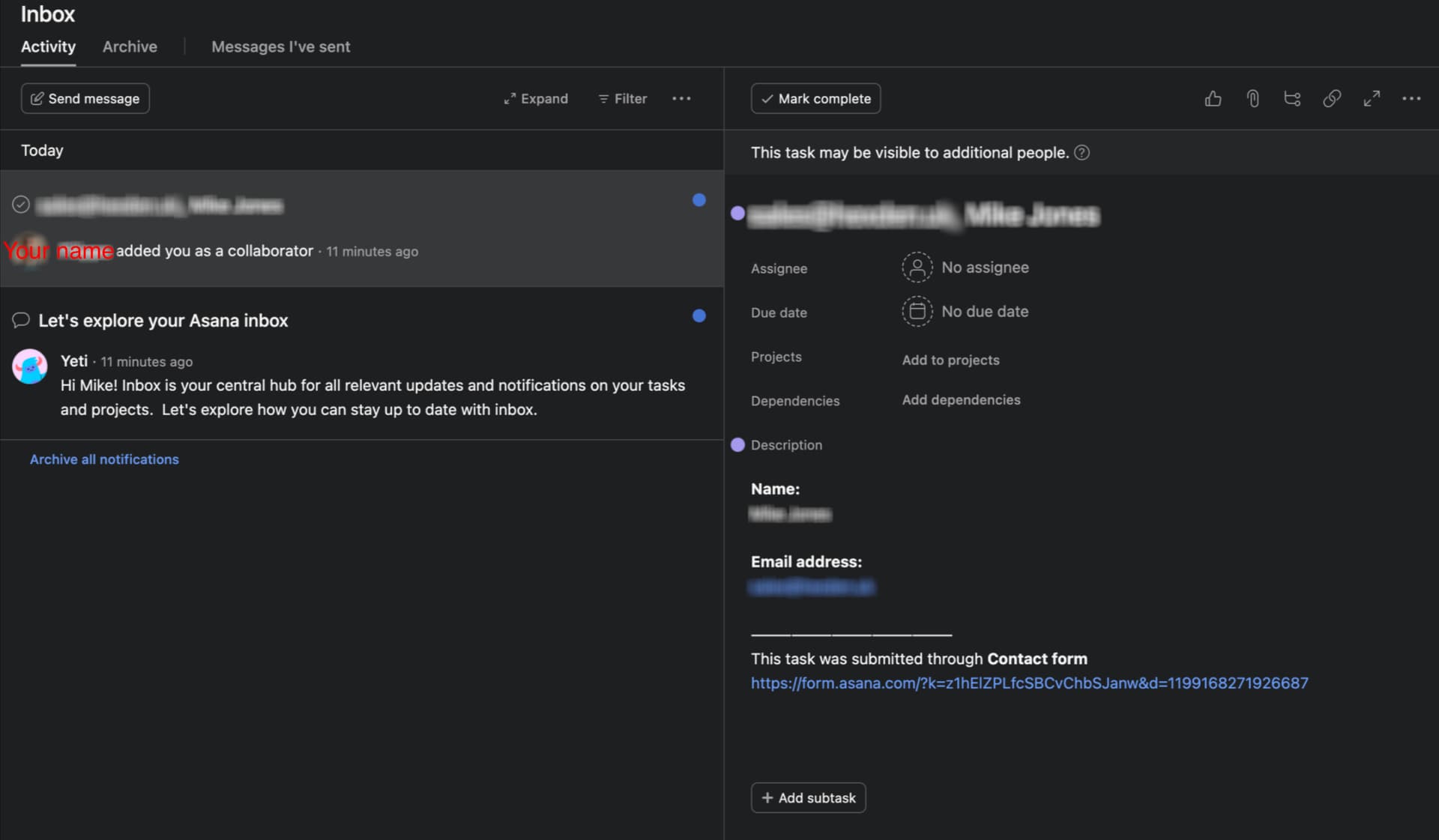This screenshot has height=840, width=1439.
Task: Like this task with thumbs up icon
Action: coord(1213,99)
